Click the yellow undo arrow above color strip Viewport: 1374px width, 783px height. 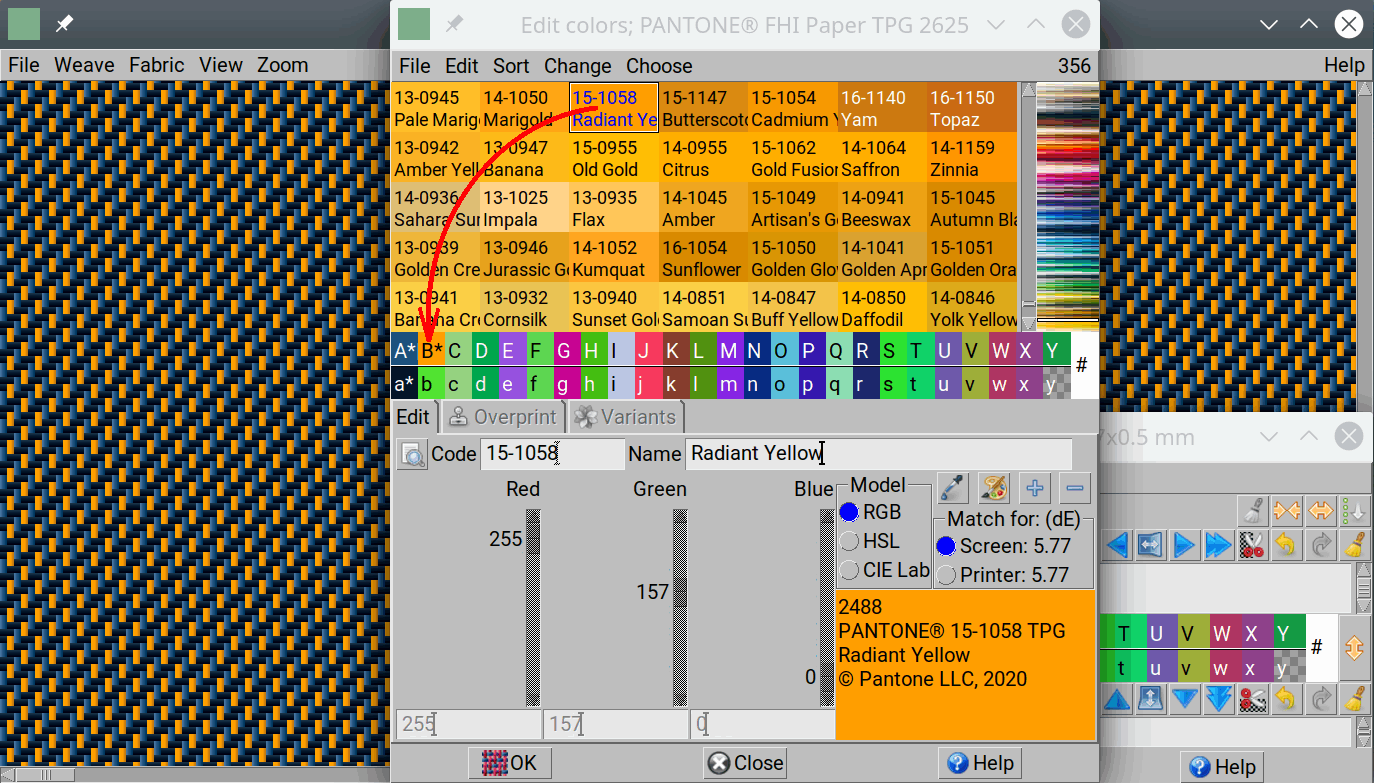click(x=1286, y=545)
